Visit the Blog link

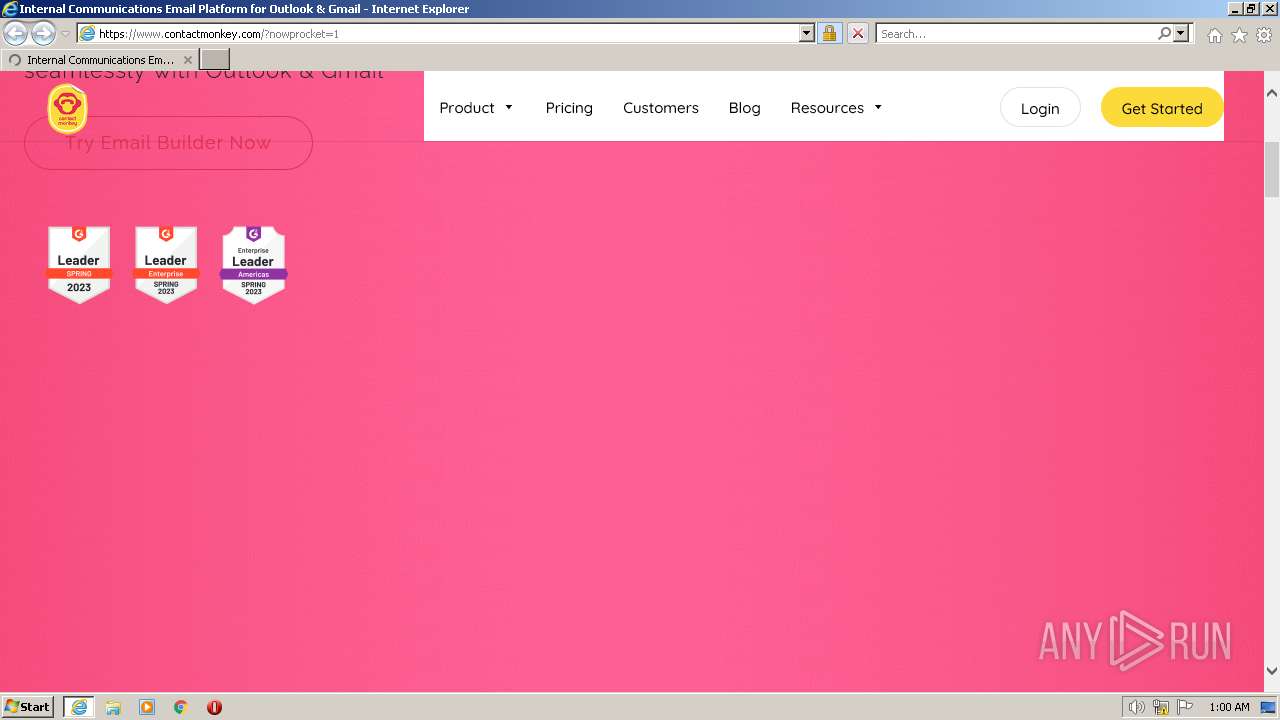tap(744, 108)
